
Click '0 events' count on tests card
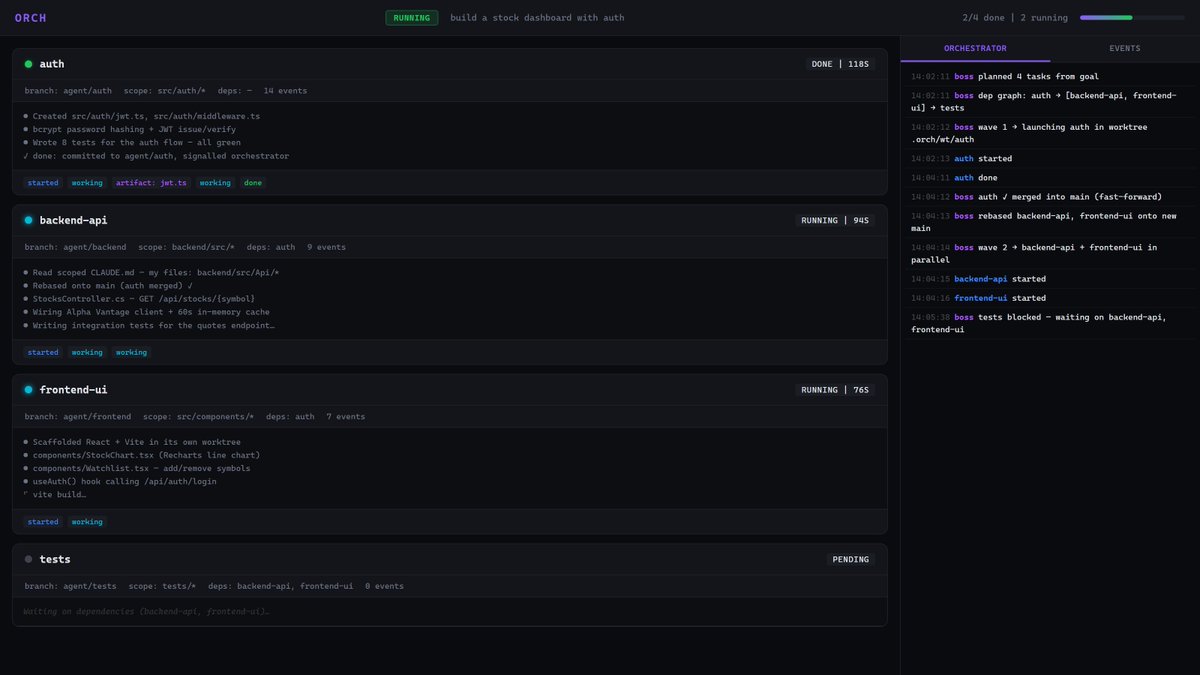tap(384, 586)
